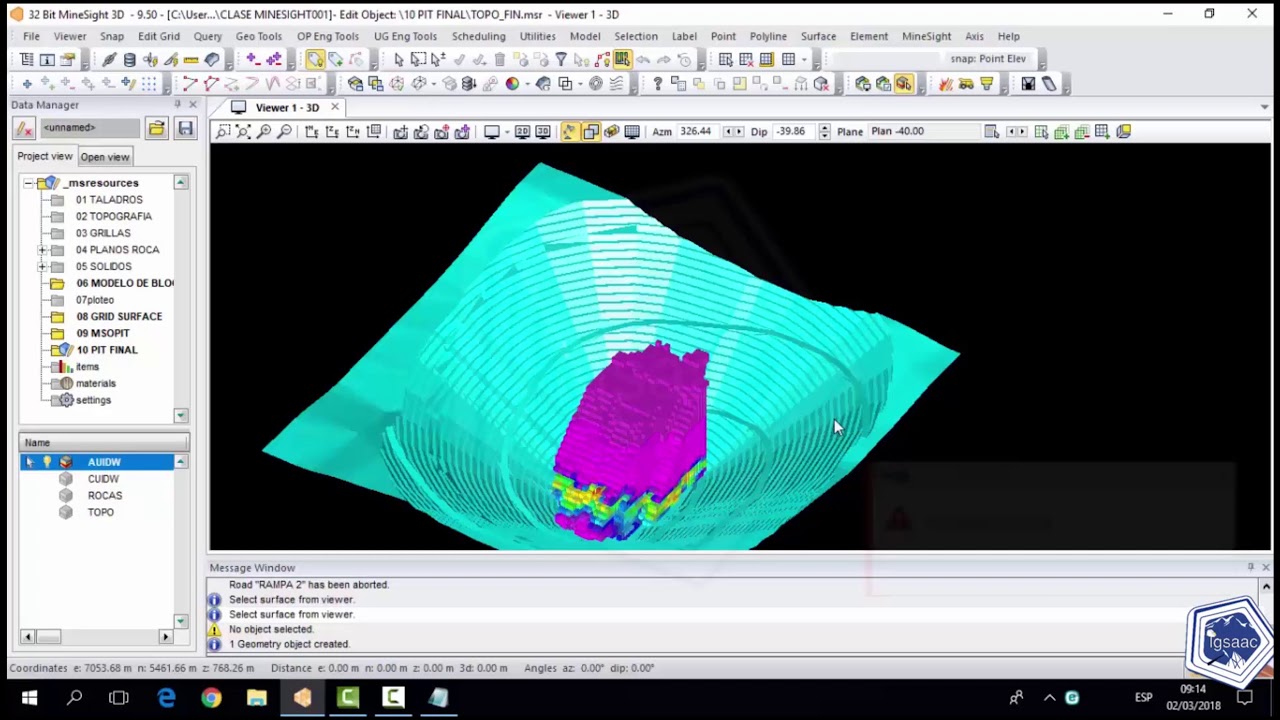1280x720 pixels.
Task: Click the <unnamed> edit object field
Action: click(90, 128)
